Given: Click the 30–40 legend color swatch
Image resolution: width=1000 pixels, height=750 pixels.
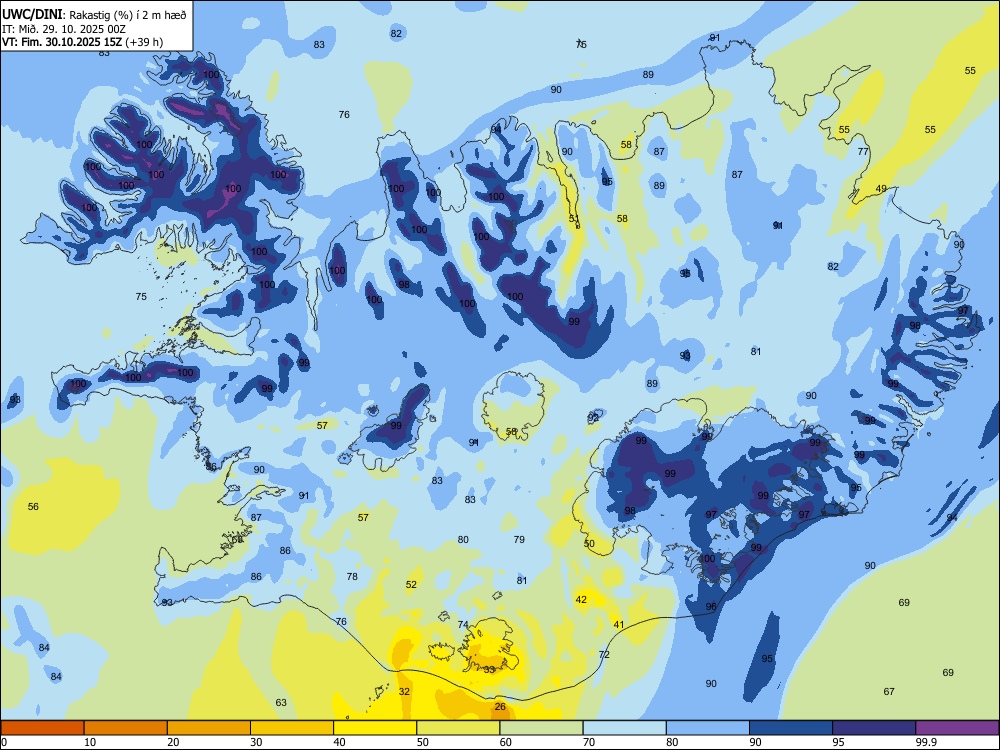Looking at the screenshot, I should coord(292,728).
